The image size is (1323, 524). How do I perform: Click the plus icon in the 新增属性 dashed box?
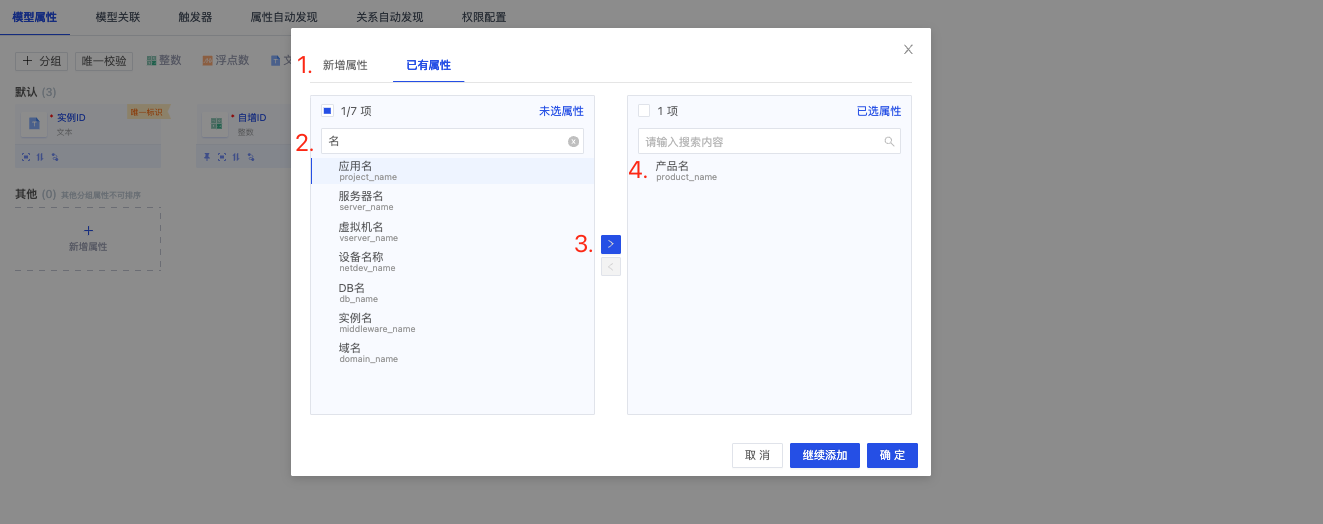pos(88,230)
